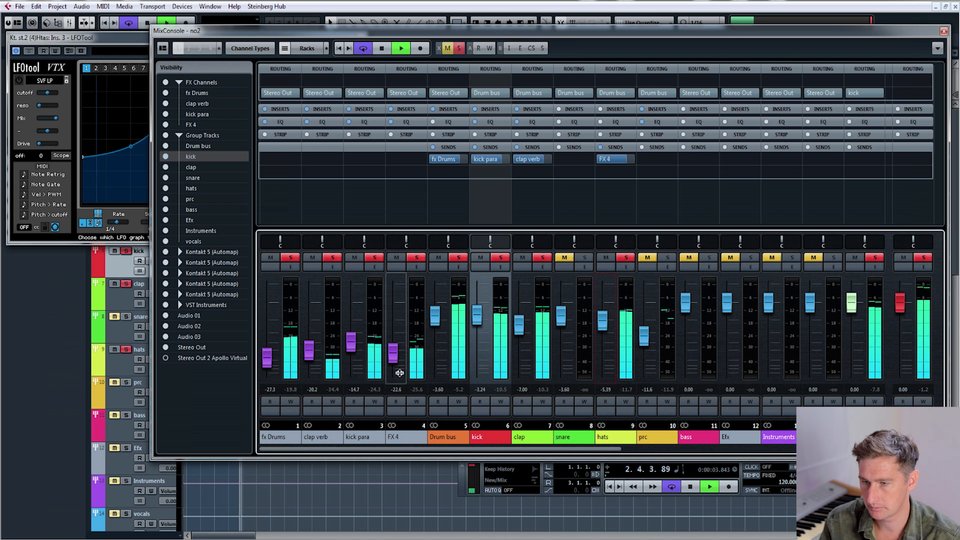
Task: Toggle Cycle in the bottom transport panel
Action: (672, 487)
